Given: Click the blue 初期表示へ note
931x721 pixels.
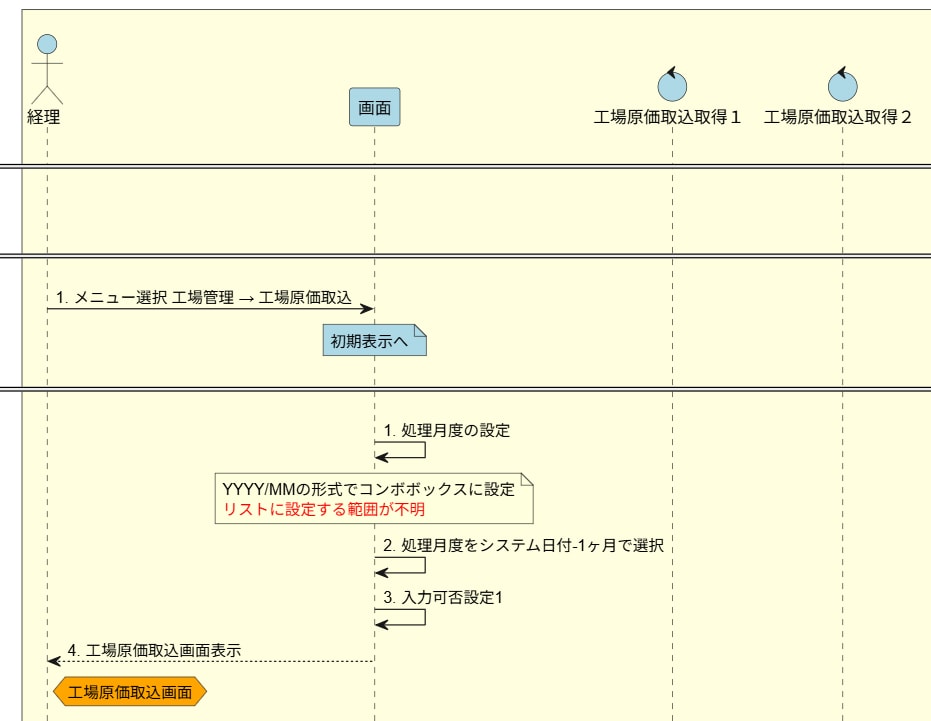Looking at the screenshot, I should click(x=375, y=340).
